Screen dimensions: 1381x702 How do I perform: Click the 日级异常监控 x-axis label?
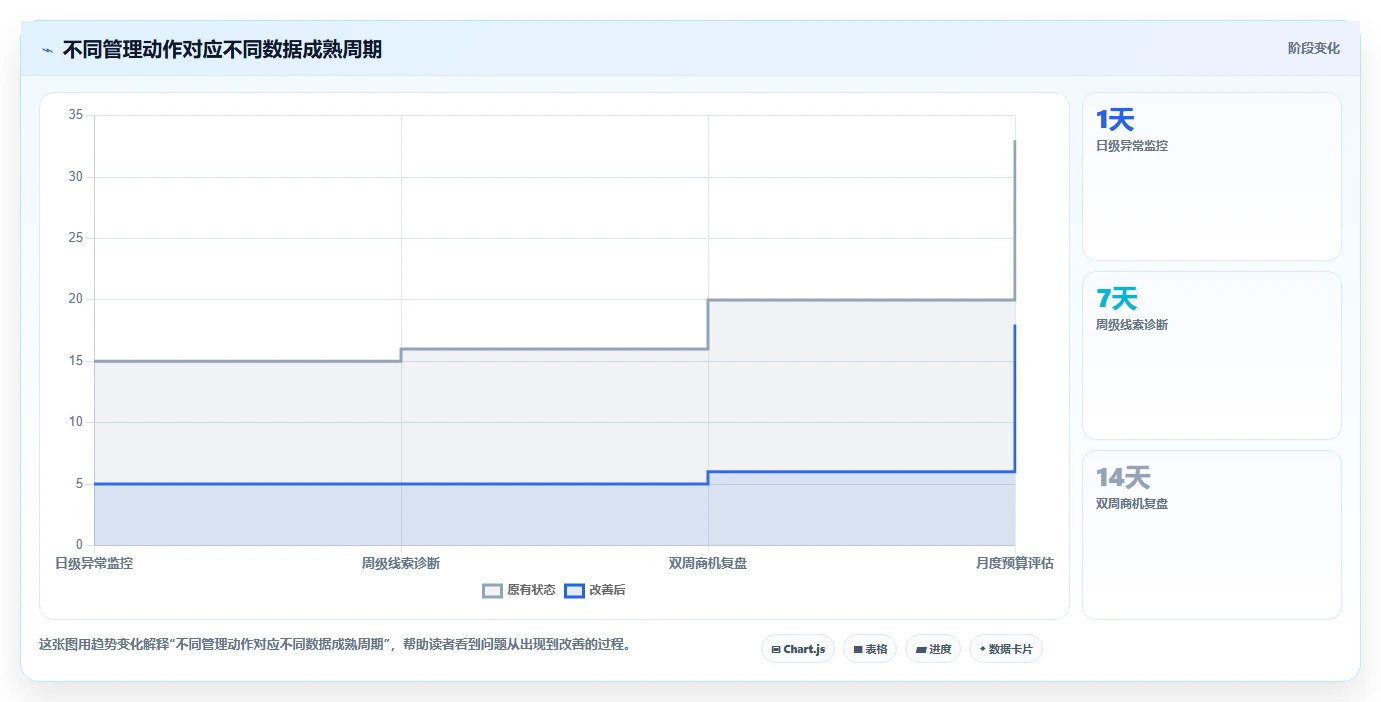point(94,563)
